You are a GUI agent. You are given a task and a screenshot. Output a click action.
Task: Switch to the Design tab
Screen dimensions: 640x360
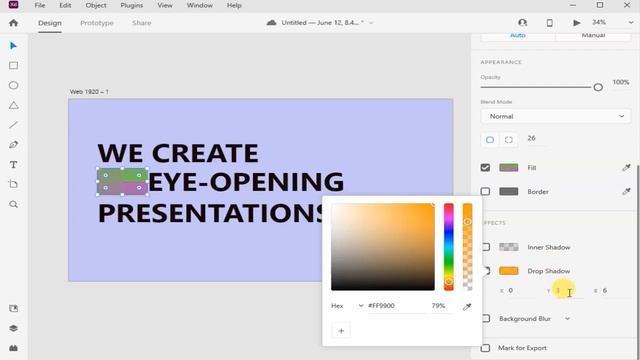point(50,23)
